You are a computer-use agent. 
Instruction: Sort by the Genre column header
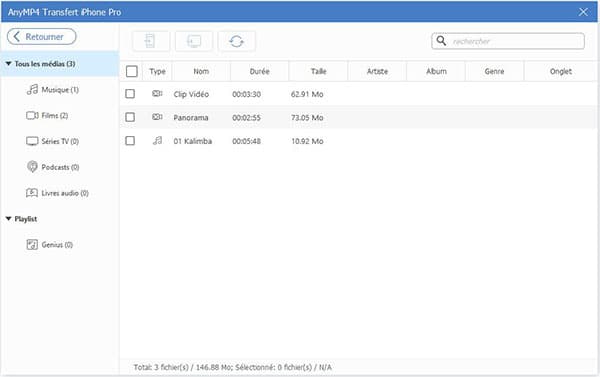point(494,71)
